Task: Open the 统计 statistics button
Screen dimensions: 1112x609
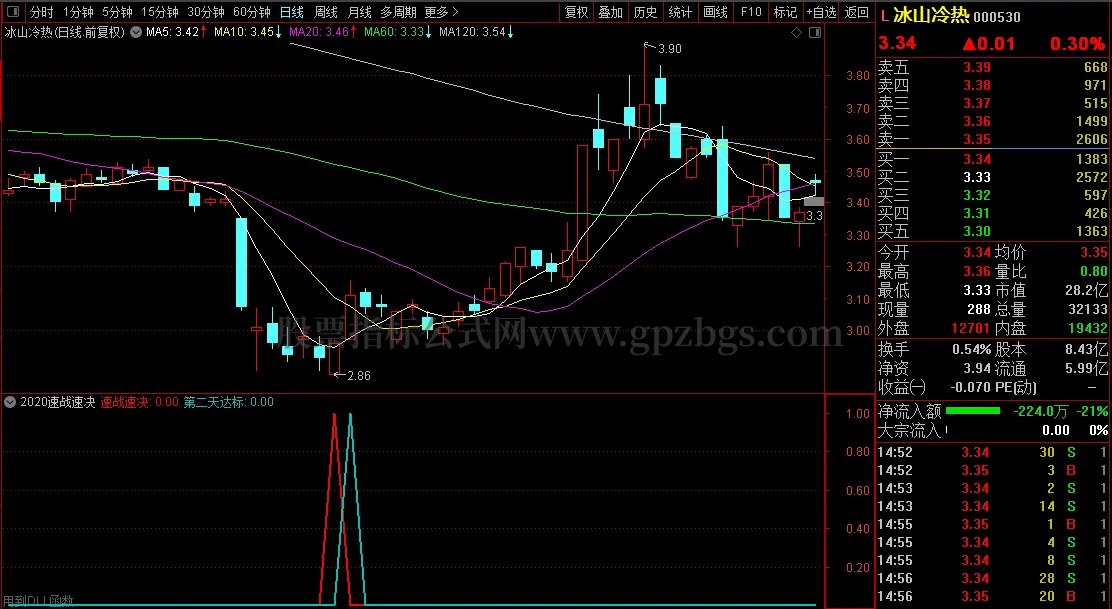Action: [x=680, y=12]
